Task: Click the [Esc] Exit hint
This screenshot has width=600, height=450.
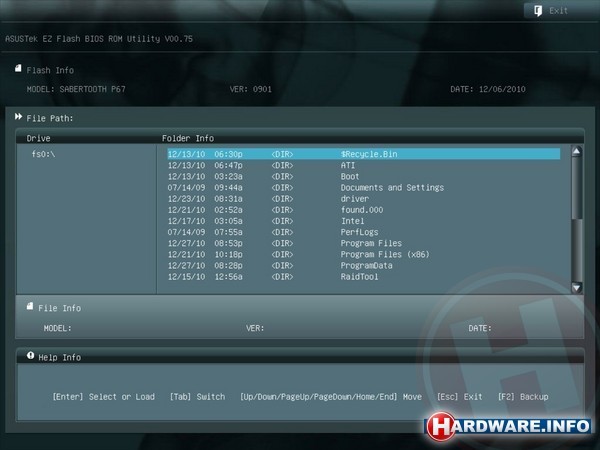Action: tap(460, 397)
